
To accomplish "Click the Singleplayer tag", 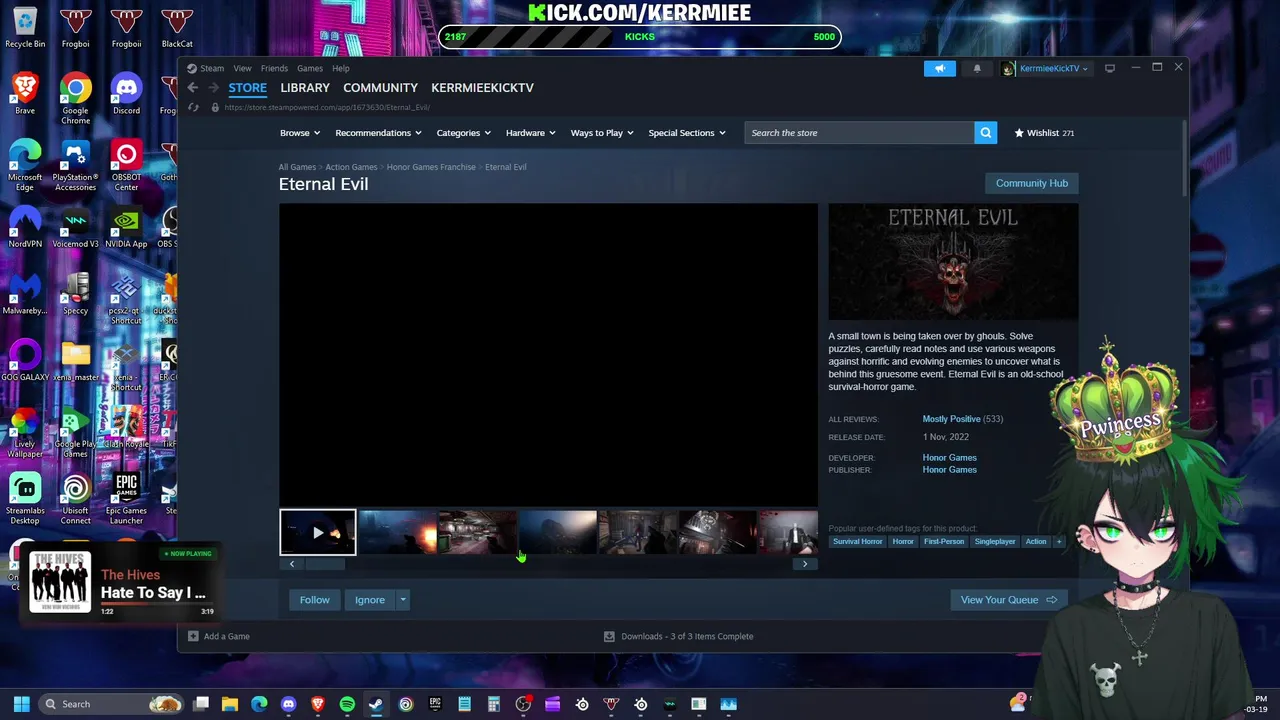I will pyautogui.click(x=995, y=542).
